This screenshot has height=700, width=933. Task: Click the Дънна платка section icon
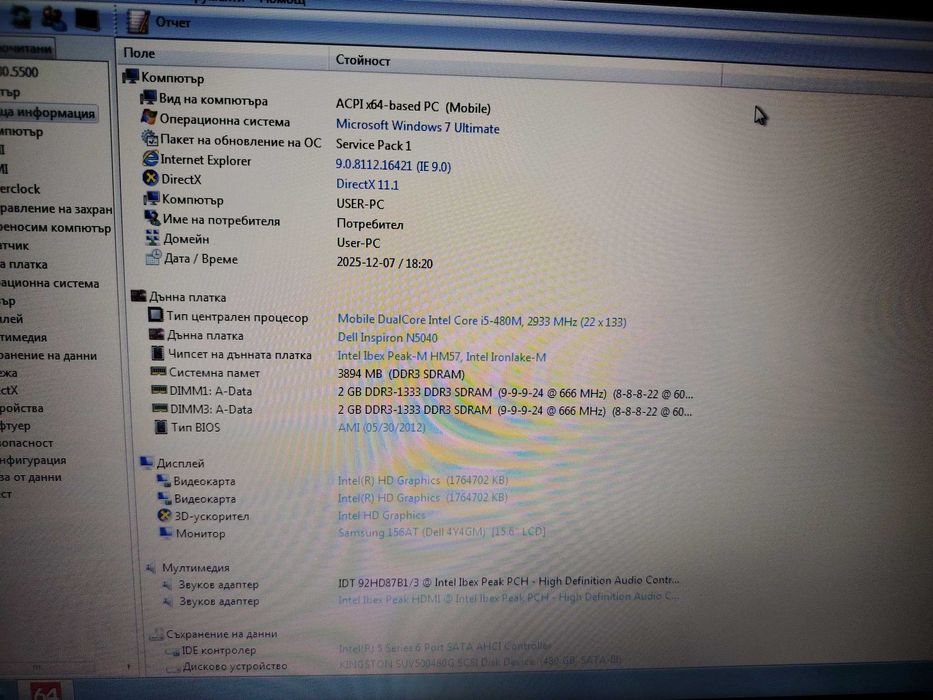tap(139, 296)
